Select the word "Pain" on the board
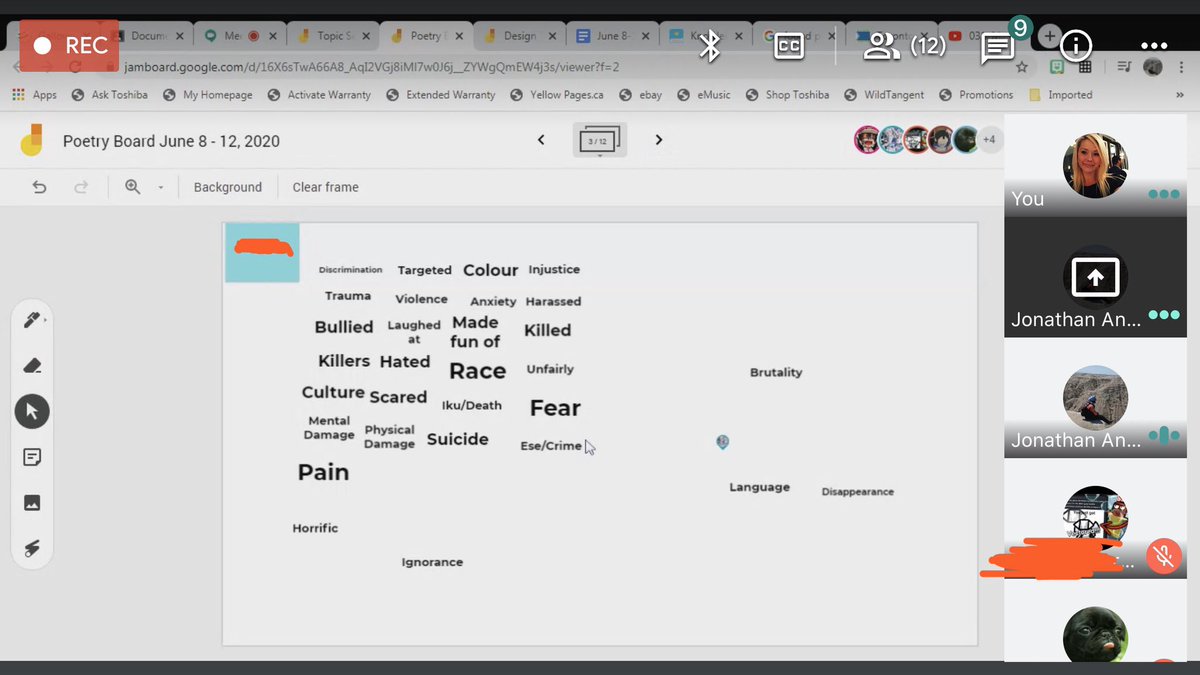 point(323,472)
